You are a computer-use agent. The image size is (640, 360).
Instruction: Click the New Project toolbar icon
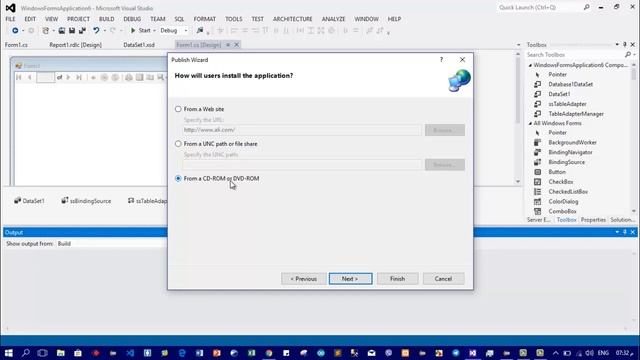pos(46,31)
